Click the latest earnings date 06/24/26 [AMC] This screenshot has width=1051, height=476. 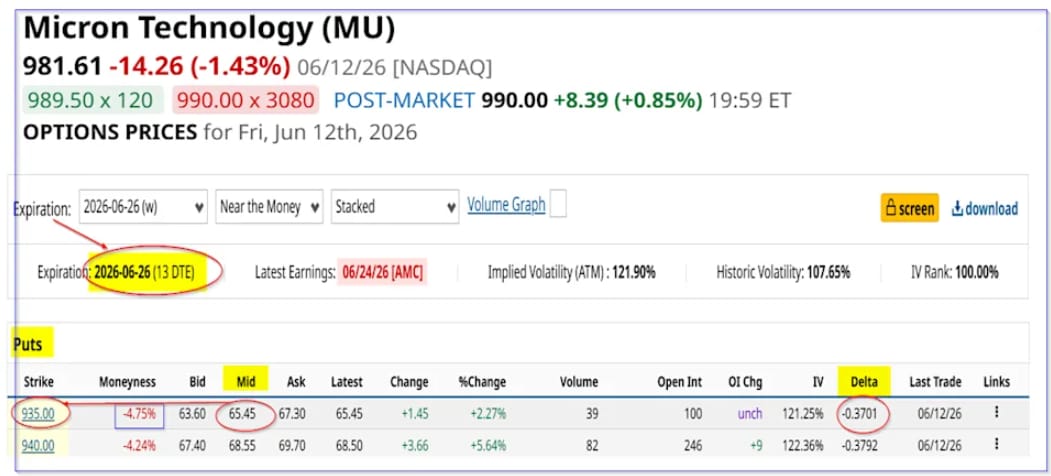[x=383, y=273]
